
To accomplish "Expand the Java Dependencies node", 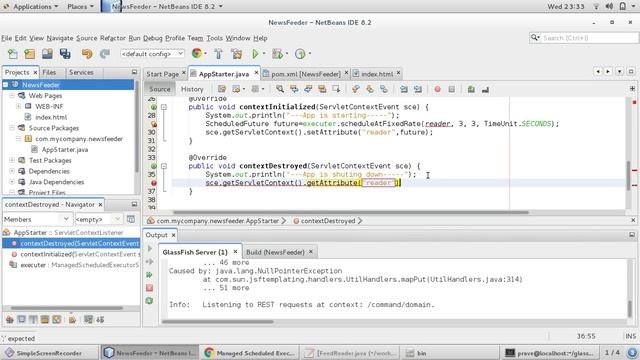I will (12, 182).
